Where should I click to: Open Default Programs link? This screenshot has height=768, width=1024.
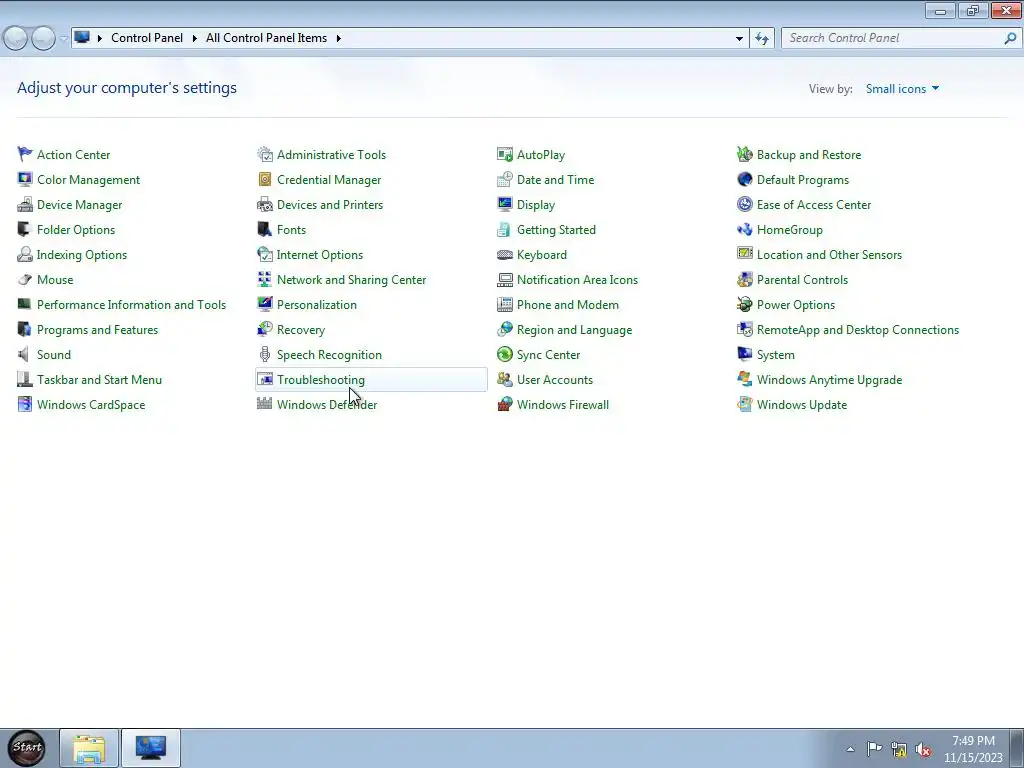coord(803,180)
